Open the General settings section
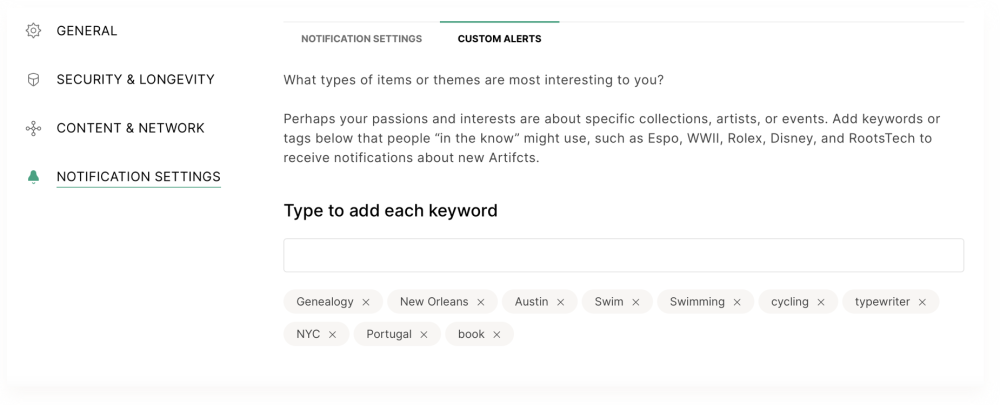Viewport: 1000px width, 405px height. [x=87, y=31]
